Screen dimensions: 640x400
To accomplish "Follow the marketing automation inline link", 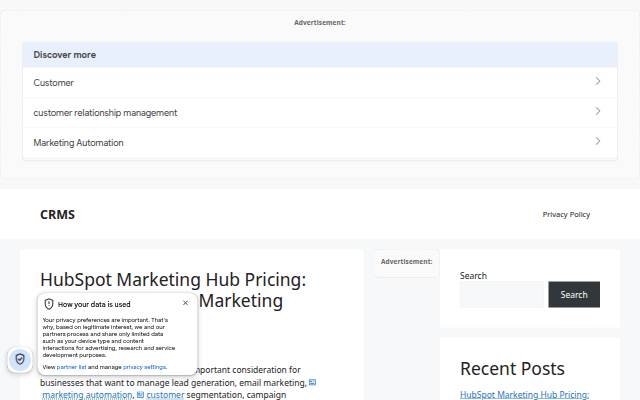I will [87, 395].
